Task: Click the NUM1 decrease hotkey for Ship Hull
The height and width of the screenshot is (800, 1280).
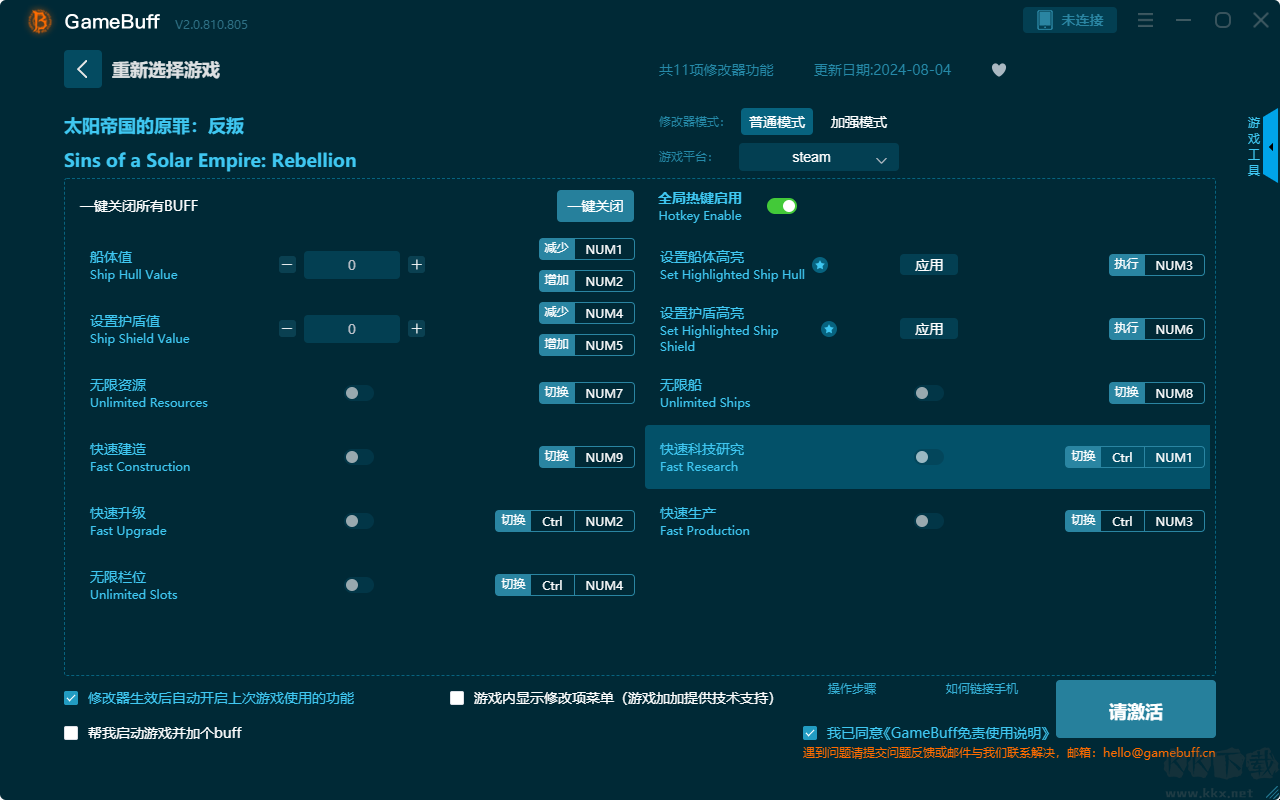Action: pyautogui.click(x=587, y=249)
